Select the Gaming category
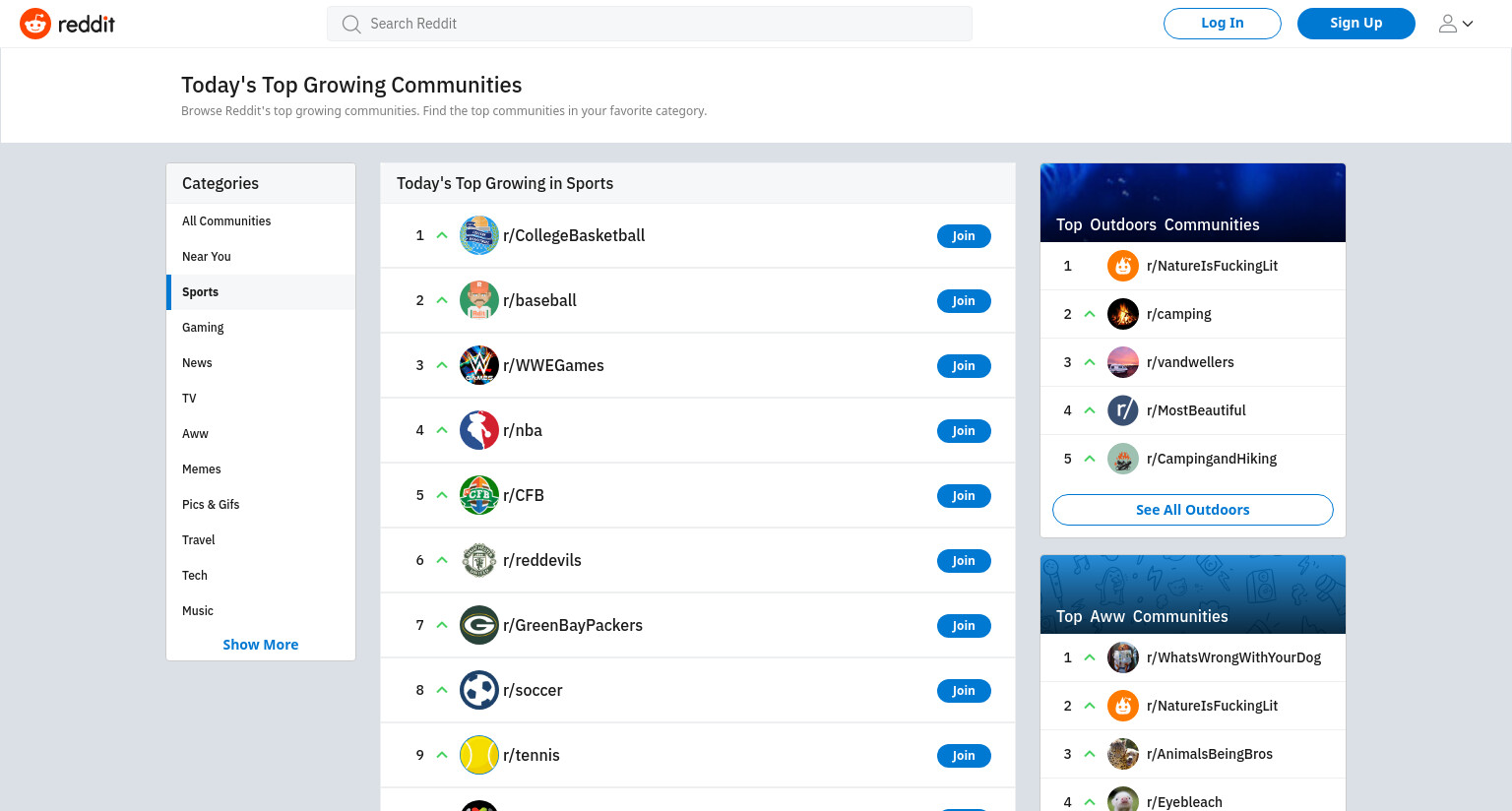 261,328
